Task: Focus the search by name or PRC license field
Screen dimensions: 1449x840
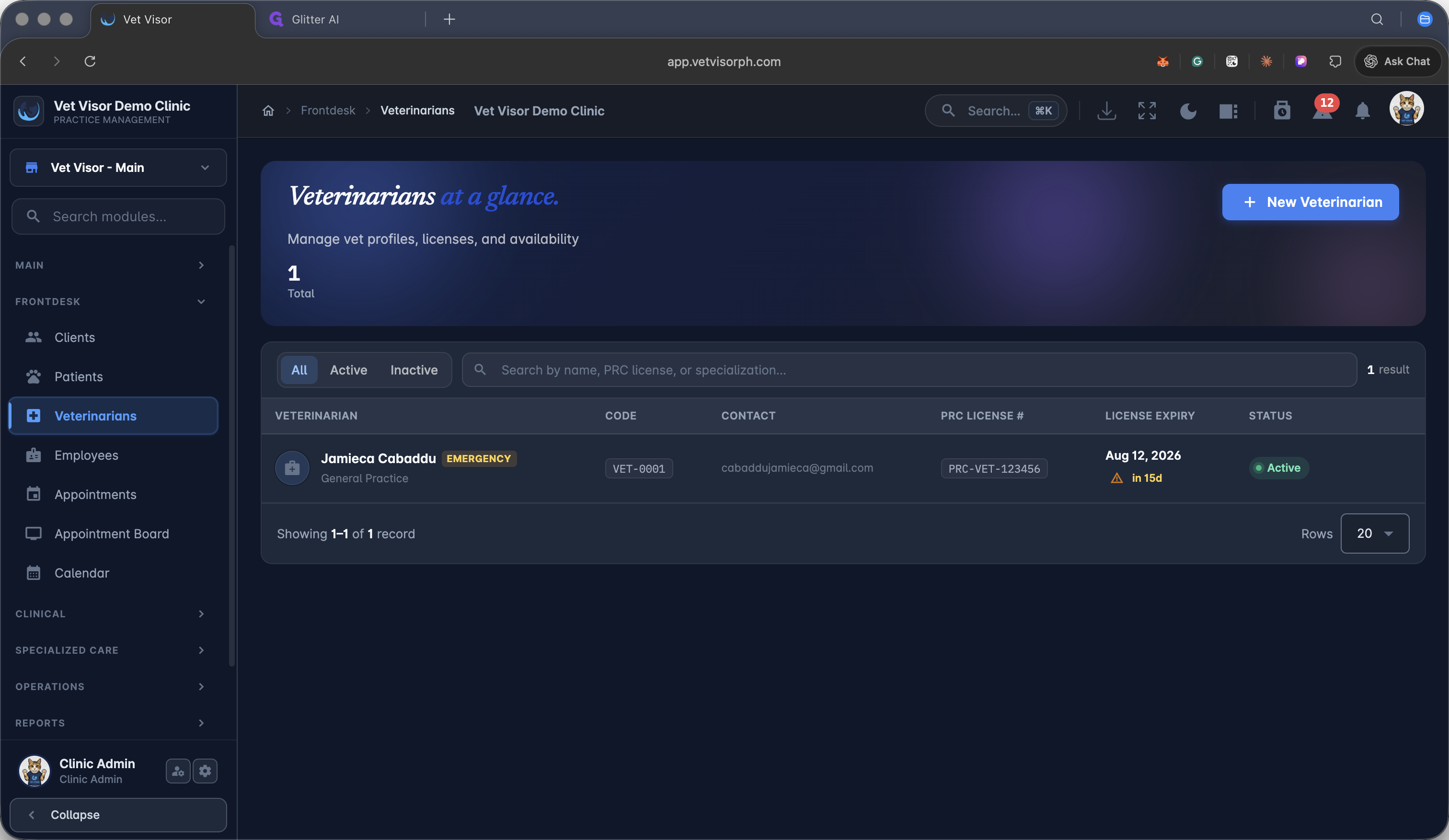Action: pos(909,369)
